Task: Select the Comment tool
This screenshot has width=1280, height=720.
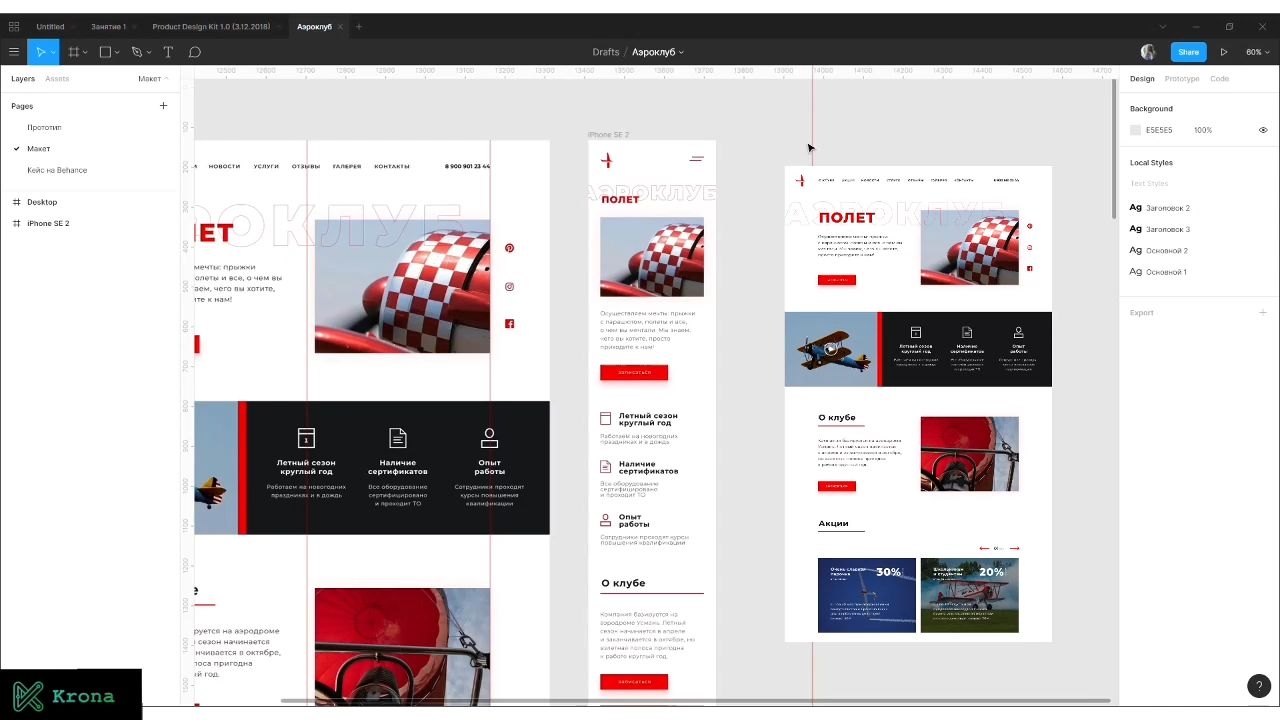Action: click(195, 52)
